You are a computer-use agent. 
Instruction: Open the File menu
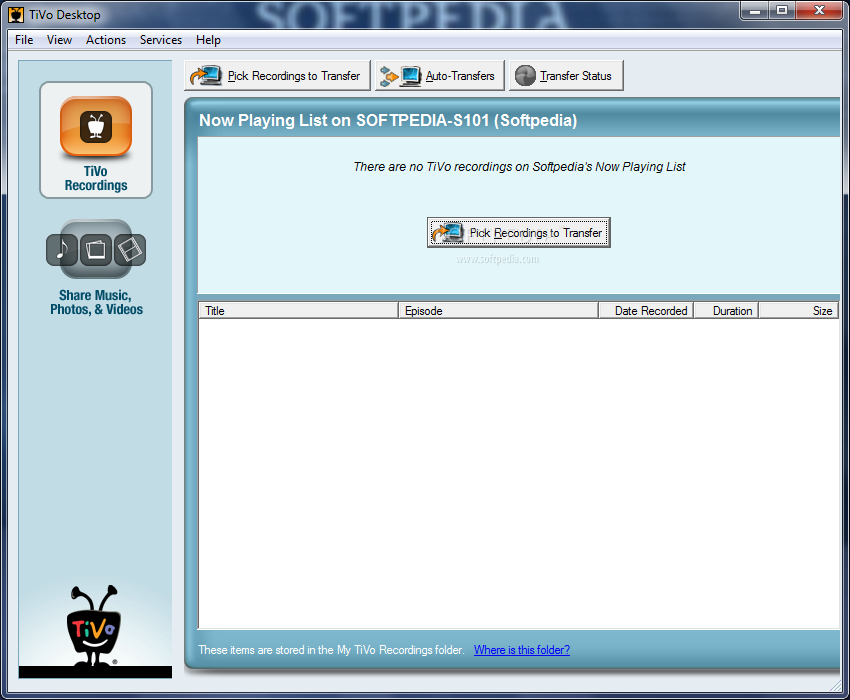[24, 40]
